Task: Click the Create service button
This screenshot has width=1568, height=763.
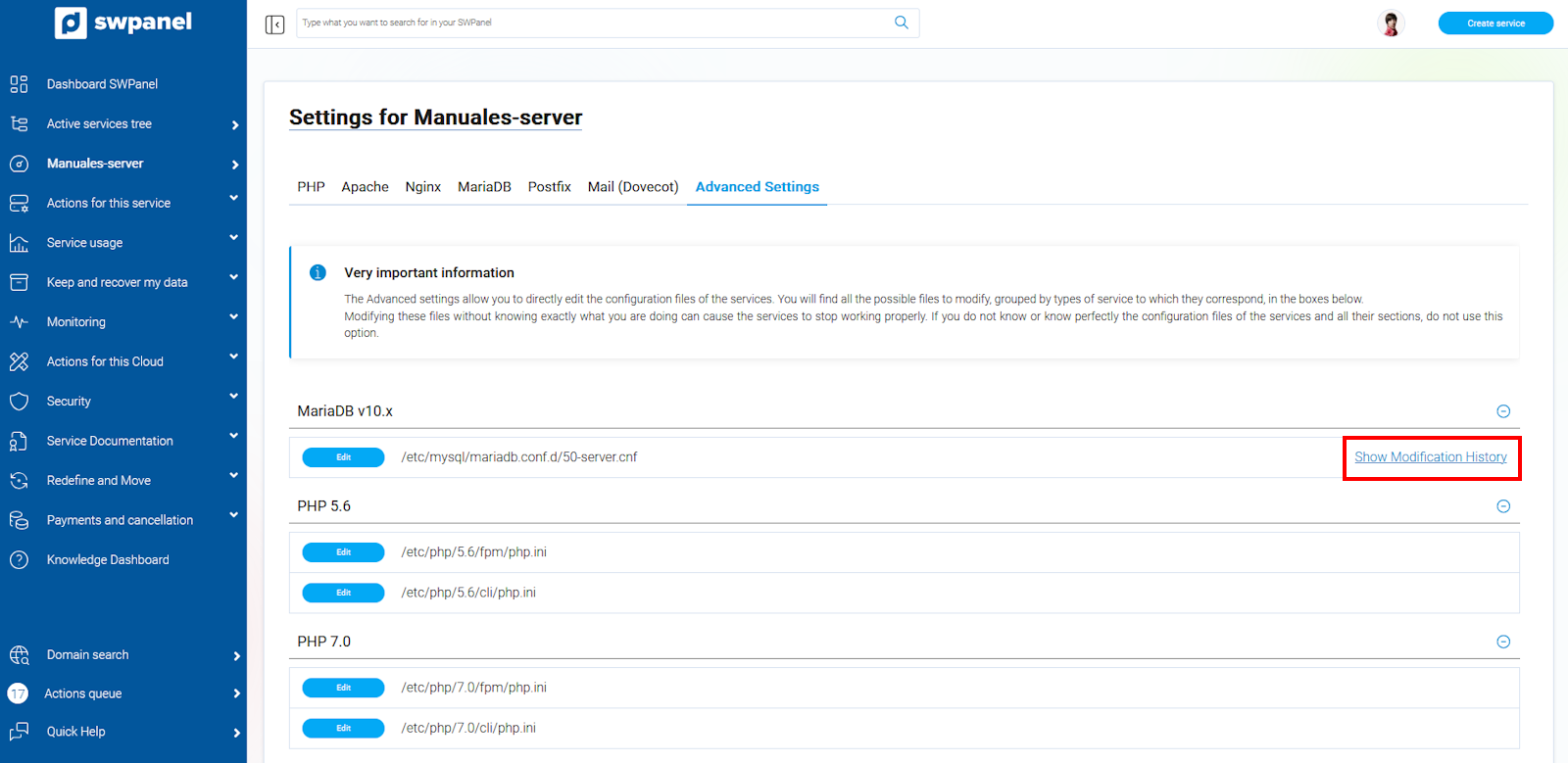Action: click(x=1494, y=24)
